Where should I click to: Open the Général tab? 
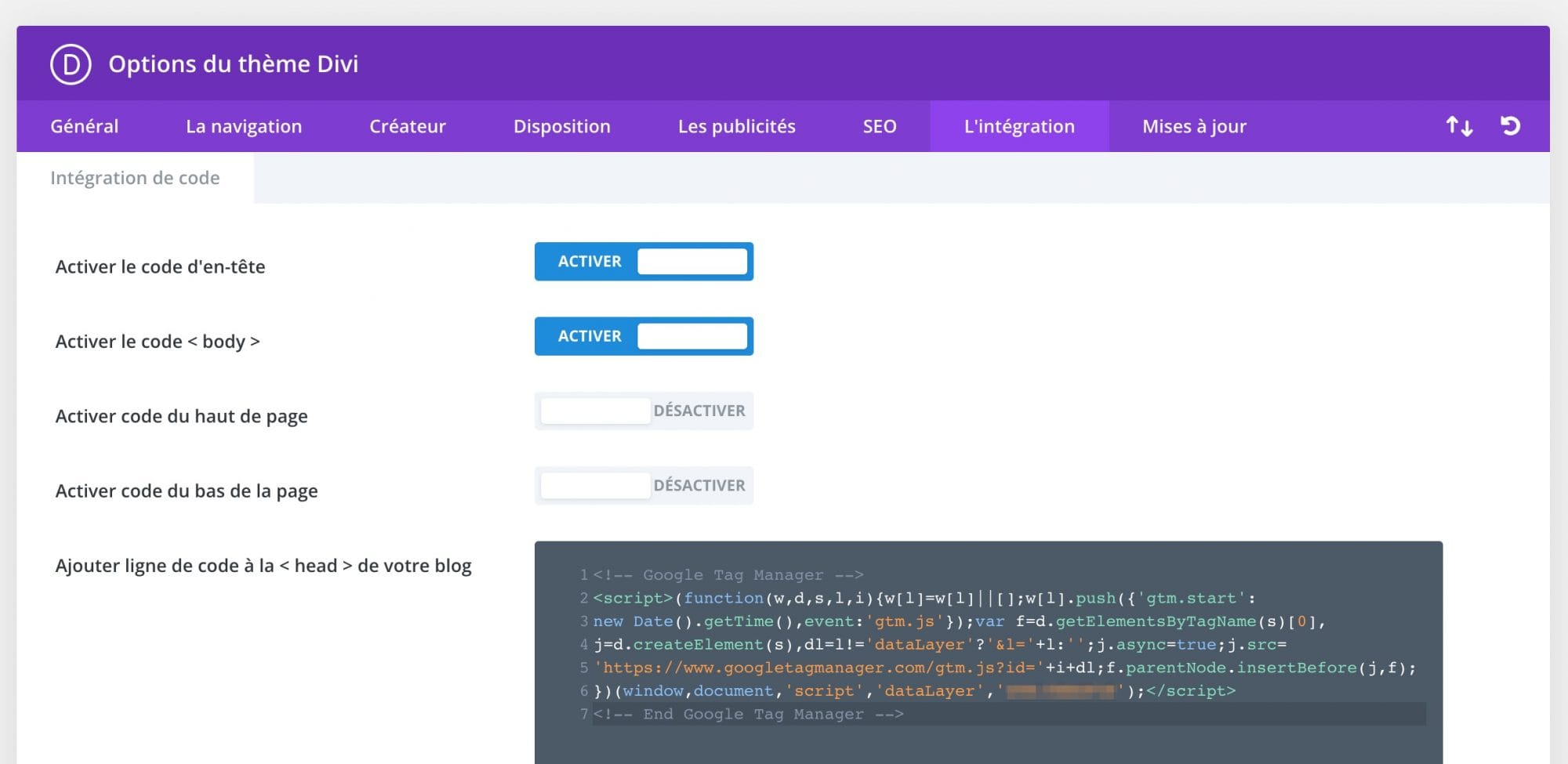tap(85, 126)
